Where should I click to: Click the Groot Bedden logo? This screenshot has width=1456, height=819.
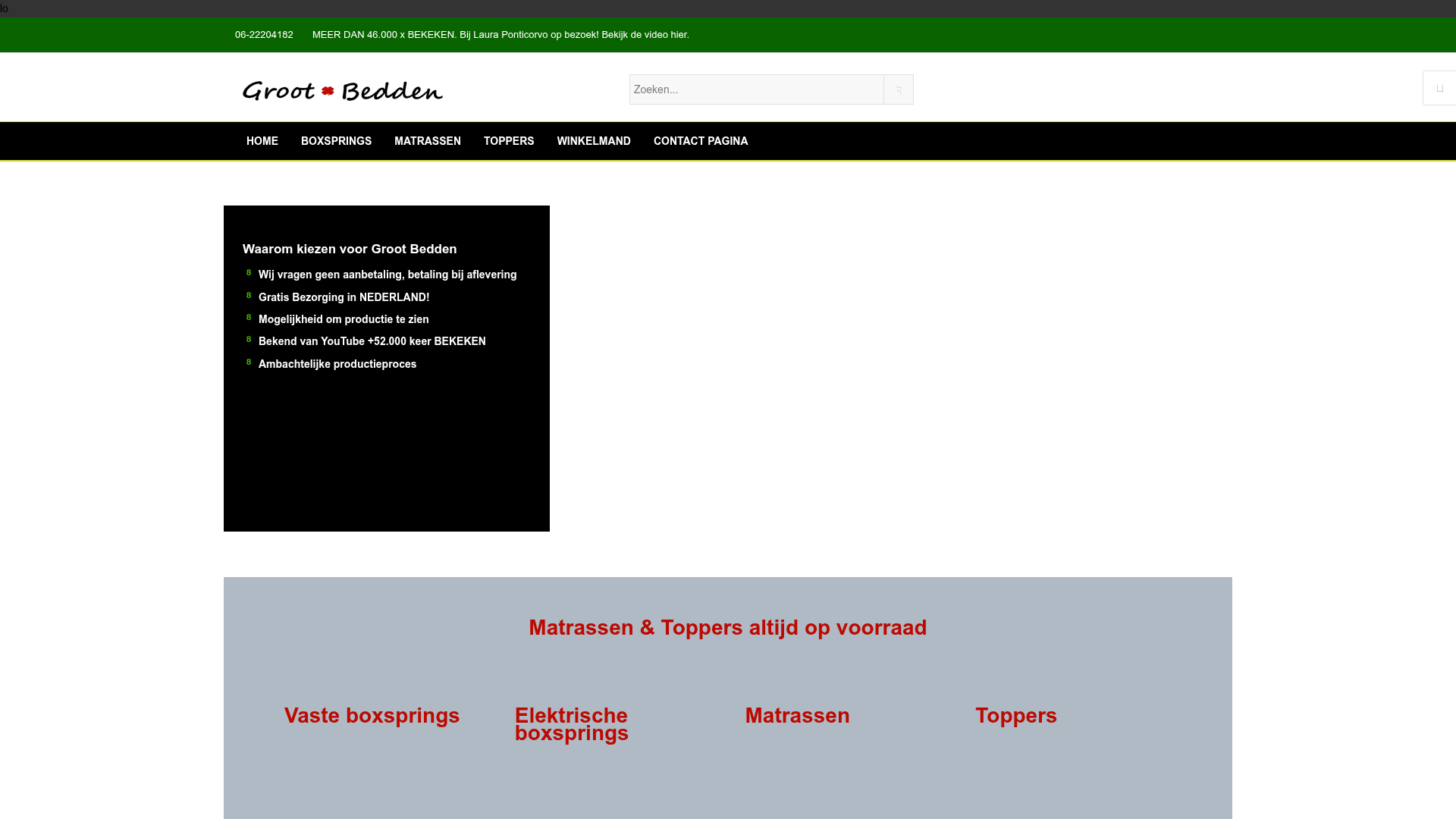point(343,91)
